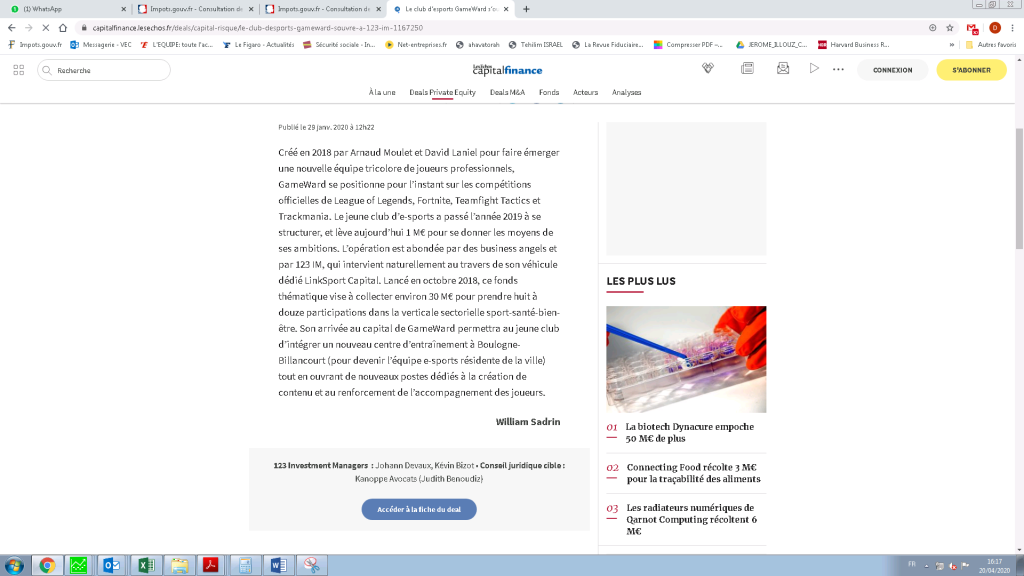The height and width of the screenshot is (576, 1024).
Task: Click the CONNEXION button
Action: point(892,70)
